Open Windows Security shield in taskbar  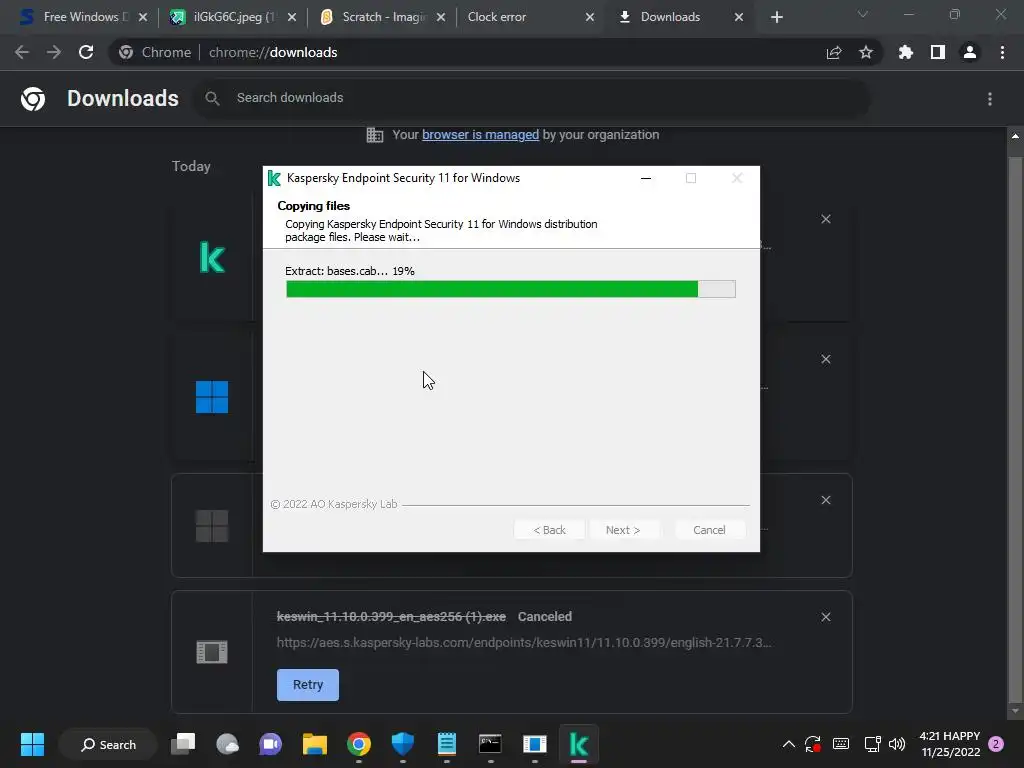click(402, 744)
